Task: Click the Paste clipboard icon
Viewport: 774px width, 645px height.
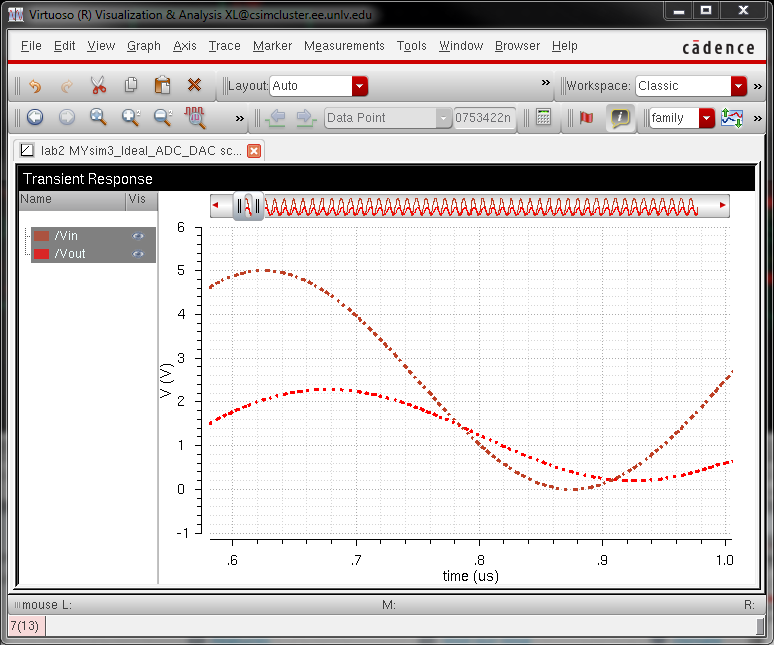Action: point(163,86)
